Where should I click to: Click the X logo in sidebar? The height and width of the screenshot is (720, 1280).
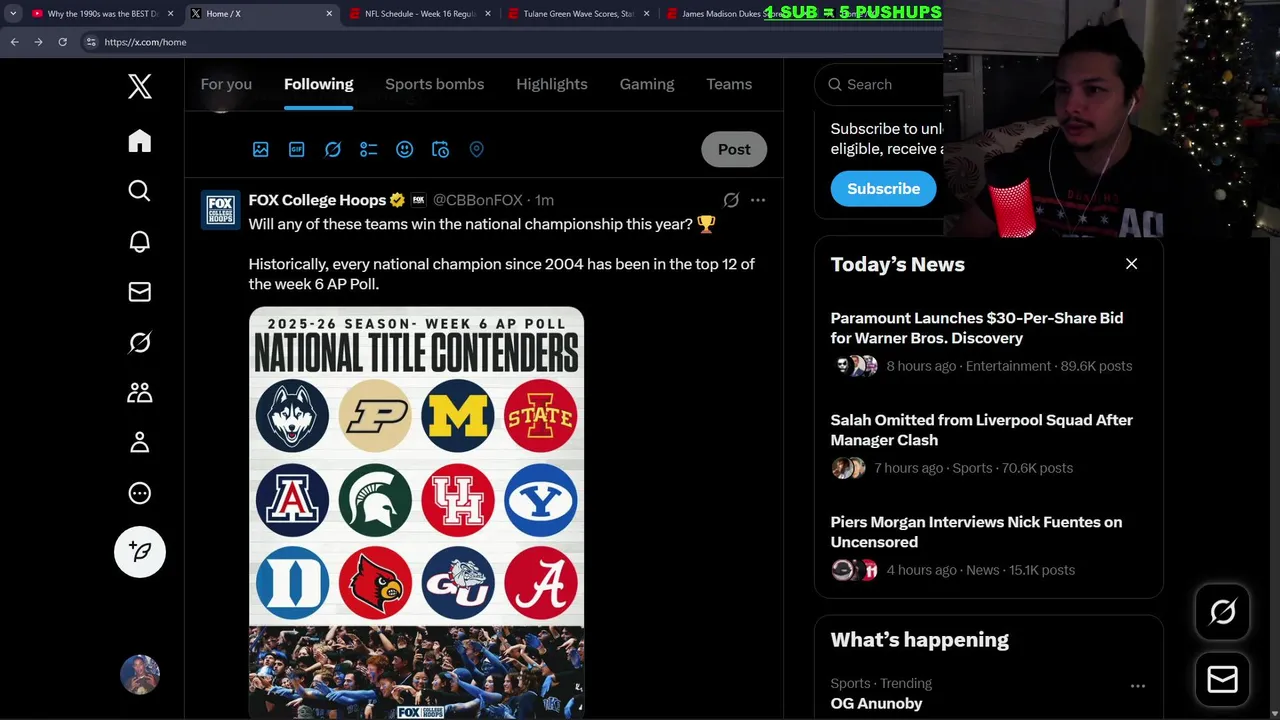pyautogui.click(x=140, y=86)
